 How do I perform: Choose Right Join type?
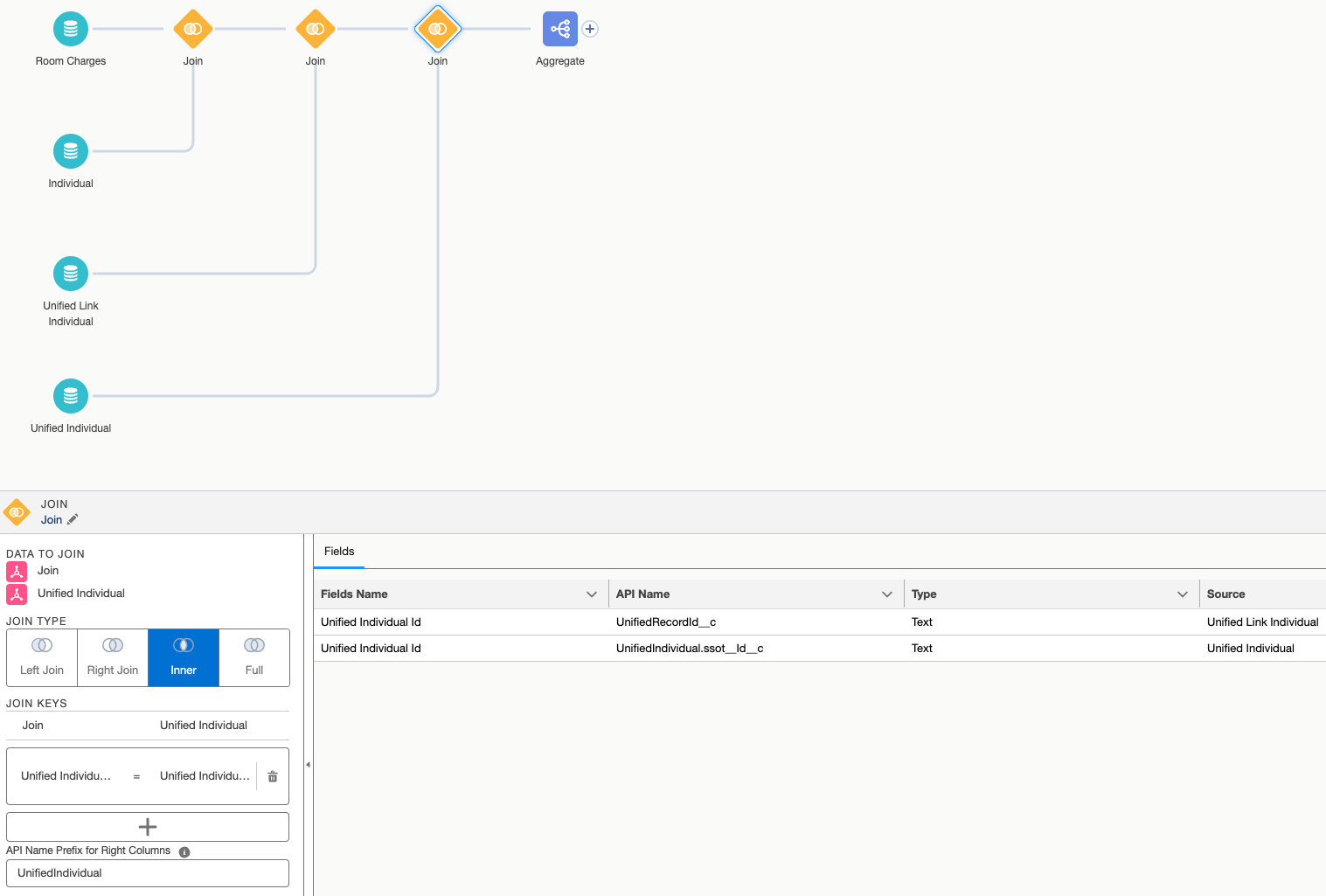(113, 657)
